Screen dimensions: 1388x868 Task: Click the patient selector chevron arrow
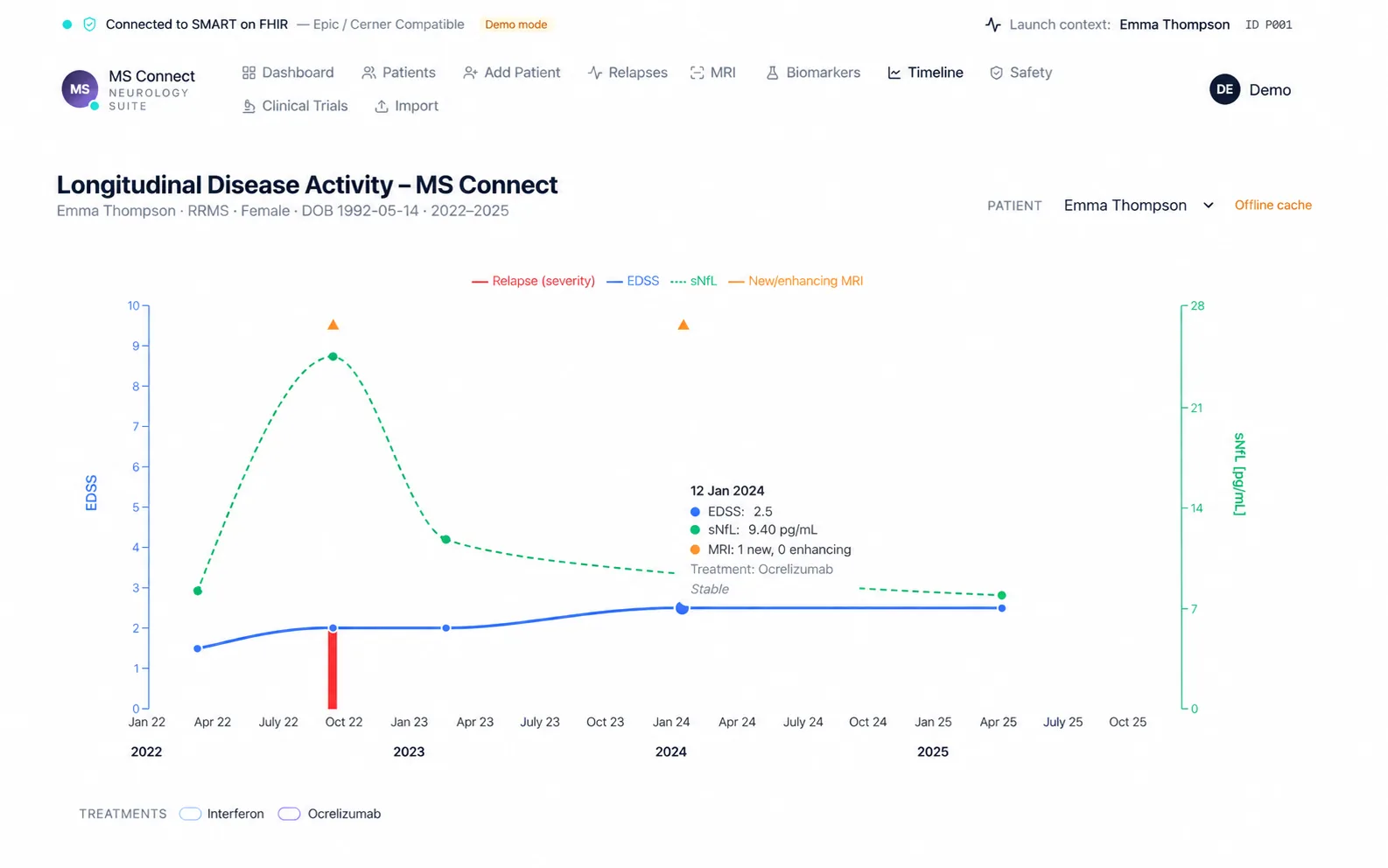coord(1209,206)
